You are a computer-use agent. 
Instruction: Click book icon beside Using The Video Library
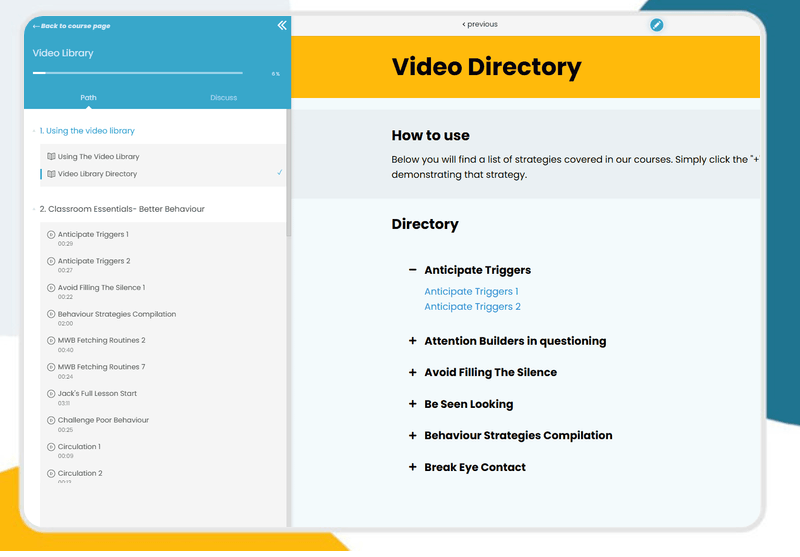tap(51, 156)
